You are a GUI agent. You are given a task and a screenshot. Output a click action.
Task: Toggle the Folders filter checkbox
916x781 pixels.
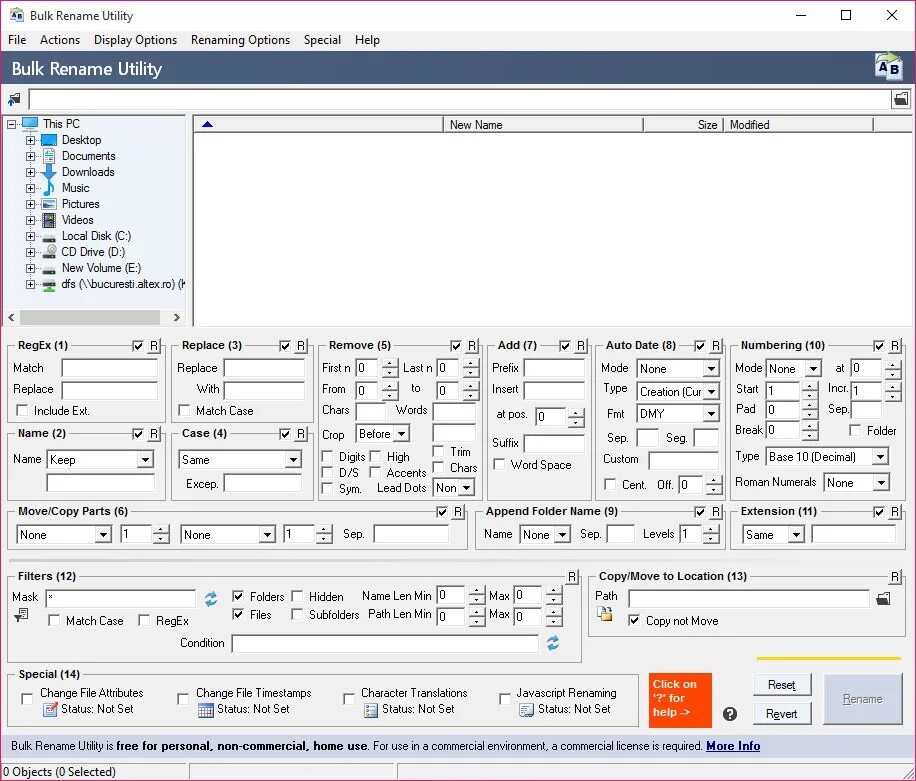(238, 596)
